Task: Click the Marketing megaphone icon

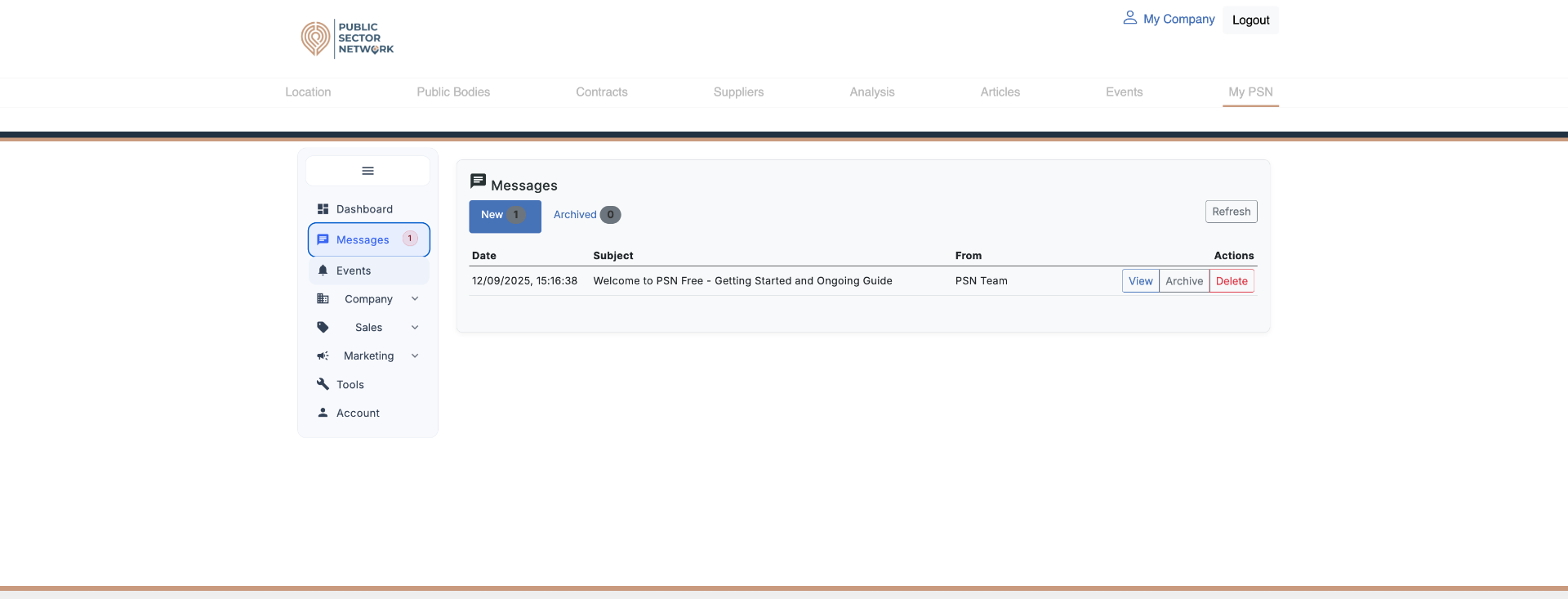Action: pos(323,355)
